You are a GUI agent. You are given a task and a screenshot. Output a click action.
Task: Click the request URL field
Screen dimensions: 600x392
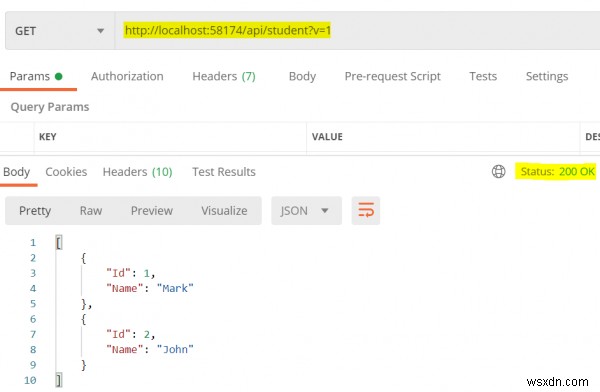pyautogui.click(x=357, y=31)
